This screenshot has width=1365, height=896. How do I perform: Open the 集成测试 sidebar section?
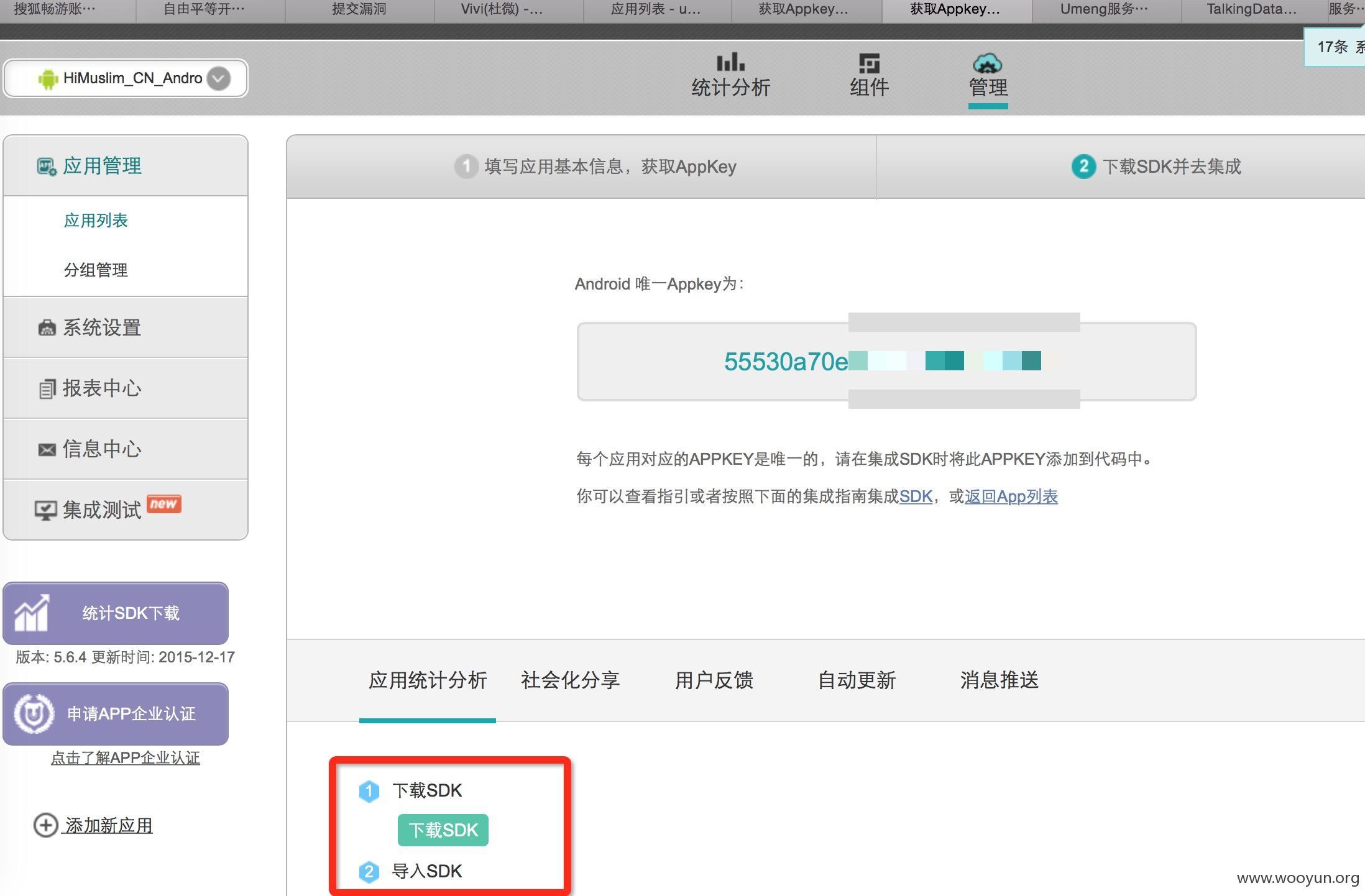[x=126, y=510]
